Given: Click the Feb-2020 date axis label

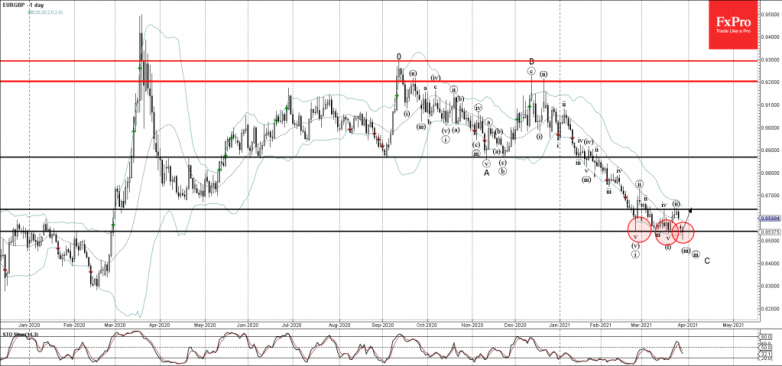Looking at the screenshot, I should click(74, 324).
